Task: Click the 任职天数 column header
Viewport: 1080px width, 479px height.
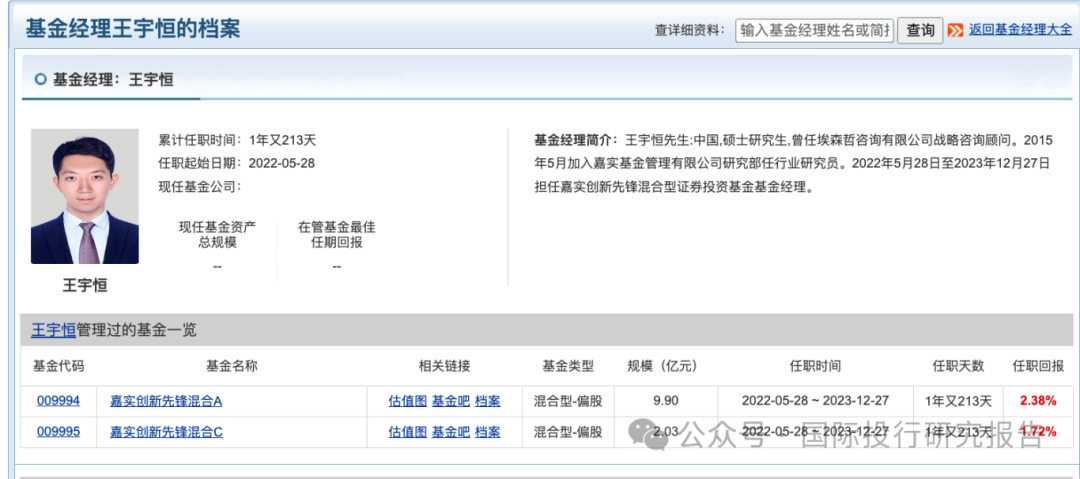Action: pos(958,366)
